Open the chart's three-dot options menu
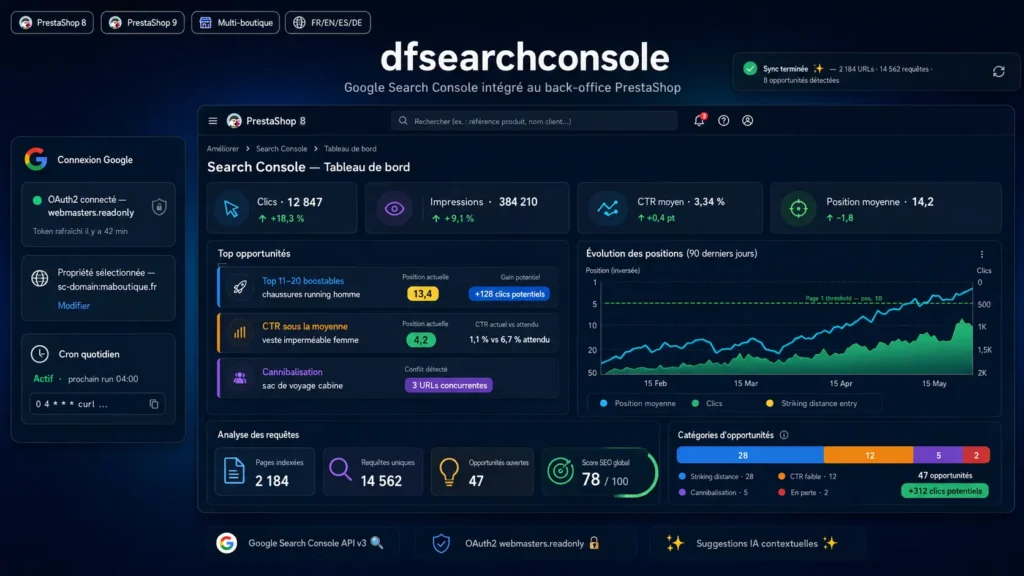Image resolution: width=1024 pixels, height=576 pixels. 982,254
